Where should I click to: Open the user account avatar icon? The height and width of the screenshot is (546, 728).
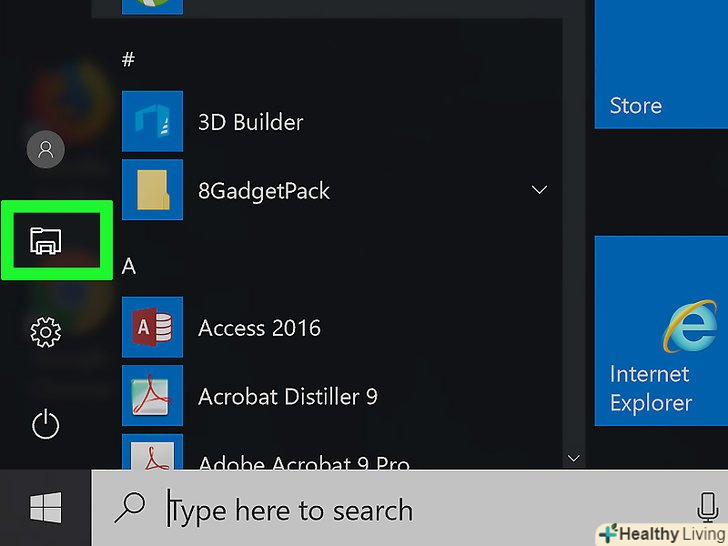click(45, 149)
